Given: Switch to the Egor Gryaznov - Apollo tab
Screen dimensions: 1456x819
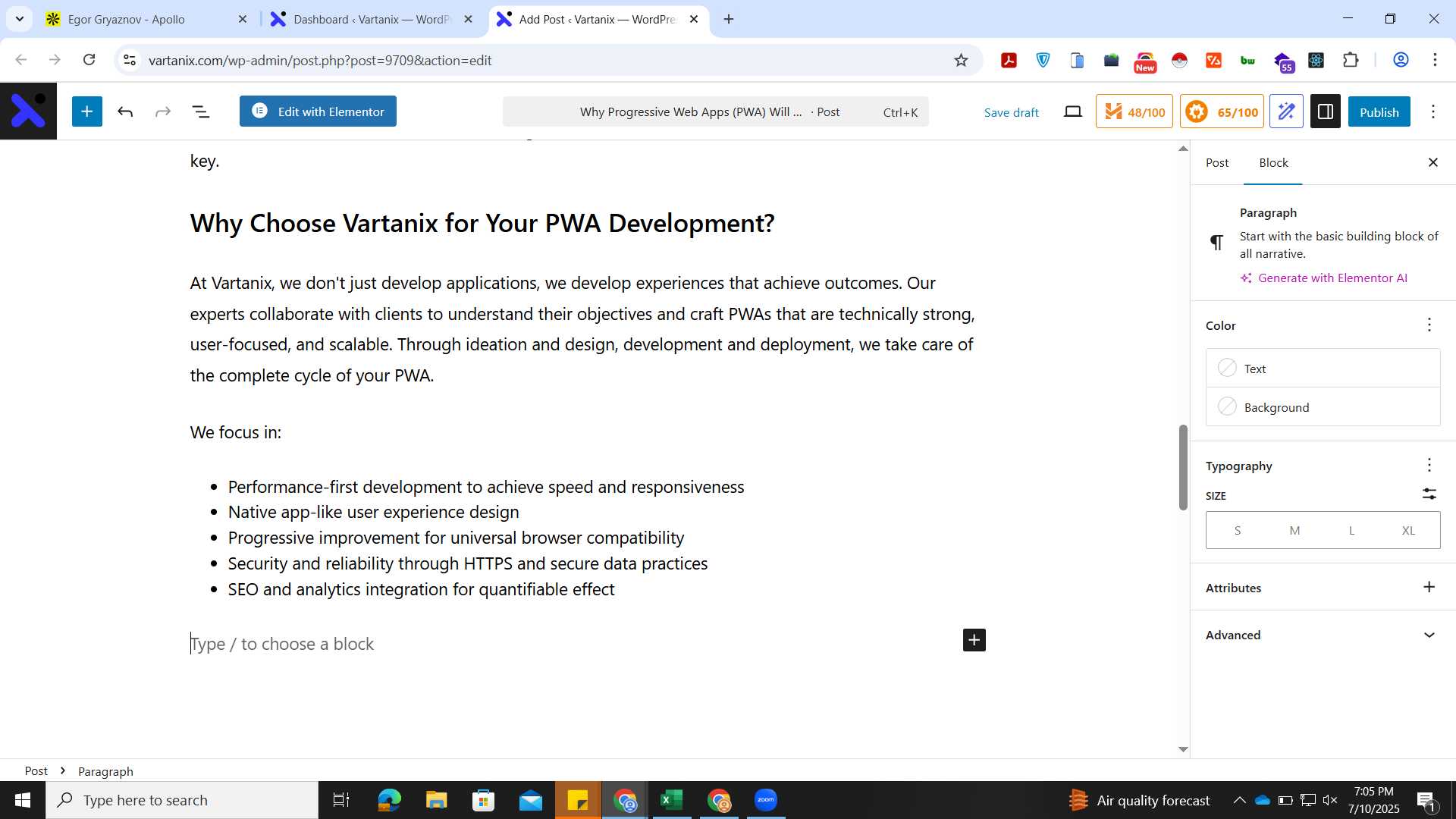Looking at the screenshot, I should point(147,19).
